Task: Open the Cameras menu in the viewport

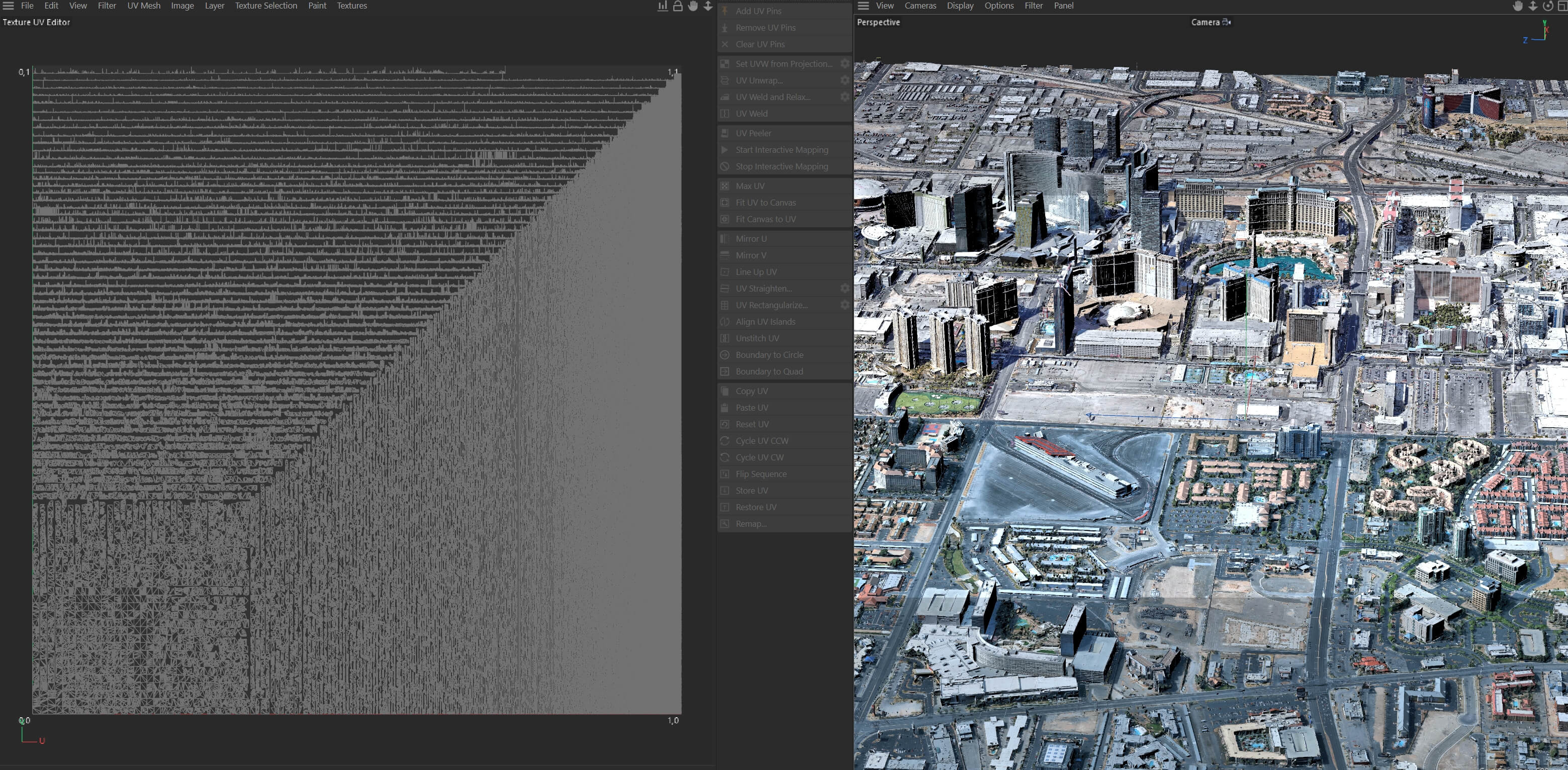Action: [x=920, y=6]
